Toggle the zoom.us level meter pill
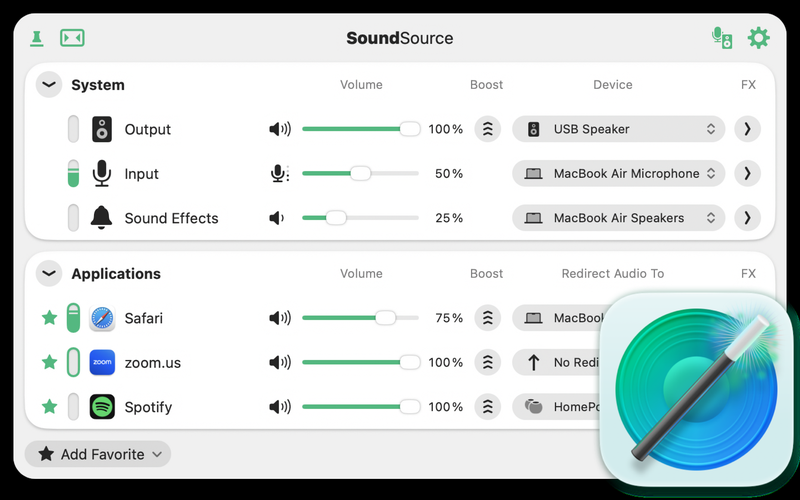The width and height of the screenshot is (800, 500). click(73, 362)
